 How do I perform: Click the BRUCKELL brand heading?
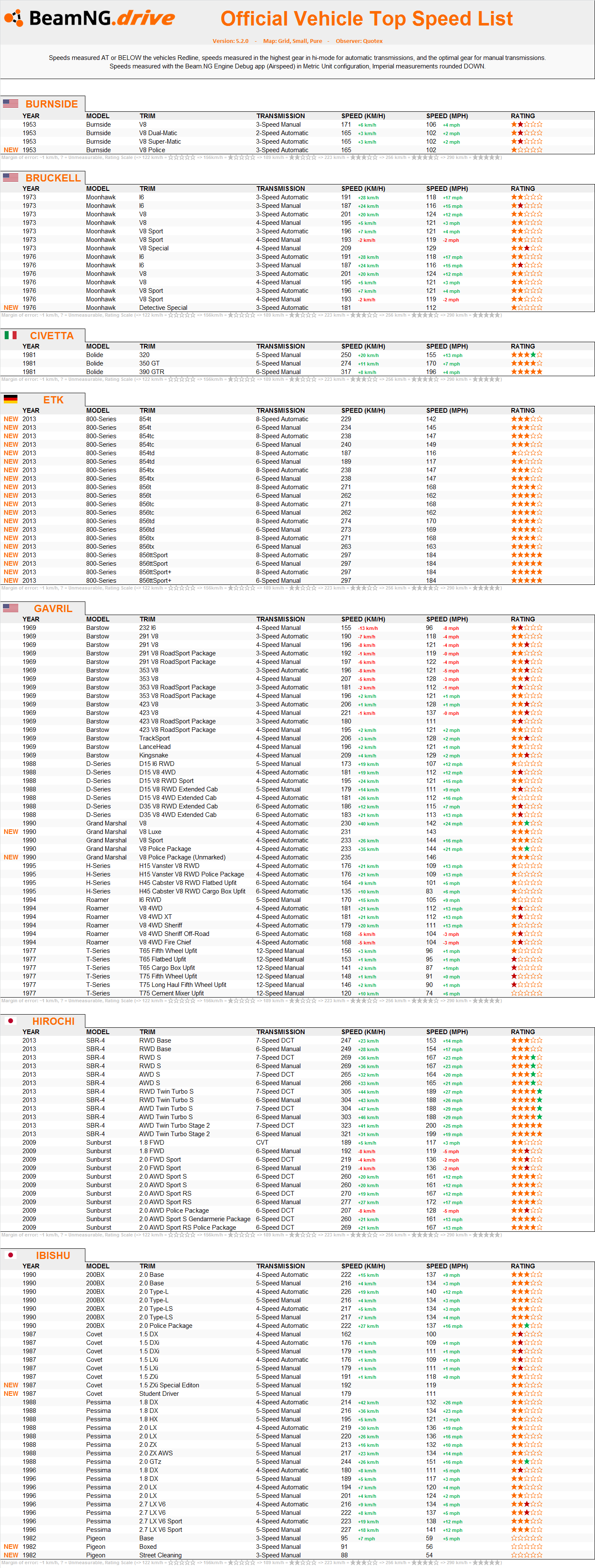pyautogui.click(x=53, y=178)
